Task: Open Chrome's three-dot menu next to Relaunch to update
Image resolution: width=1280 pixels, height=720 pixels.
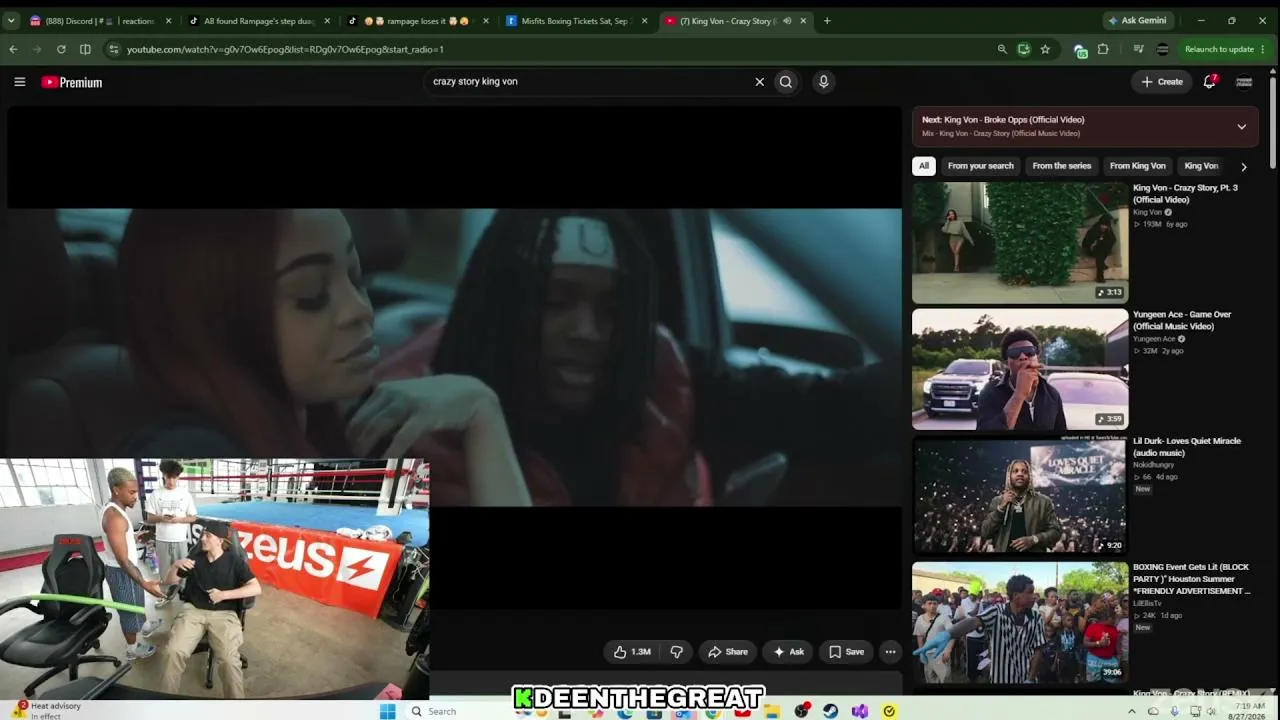Action: tap(1264, 49)
